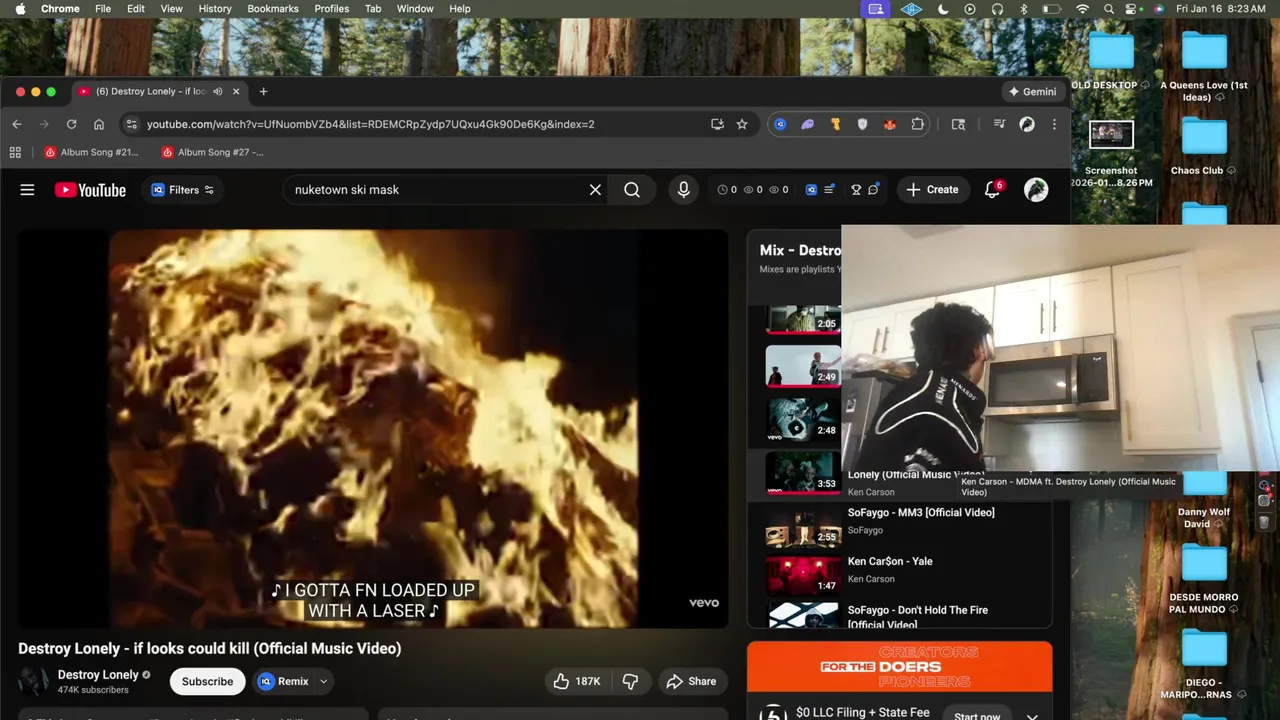Click the YouTube search magnifier button
Viewport: 1280px width, 720px height.
[x=632, y=190]
